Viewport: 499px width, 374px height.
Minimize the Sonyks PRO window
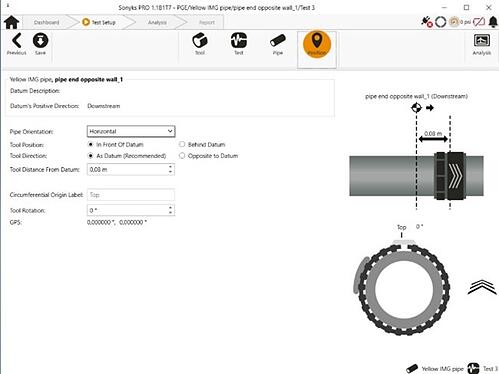[444, 7]
